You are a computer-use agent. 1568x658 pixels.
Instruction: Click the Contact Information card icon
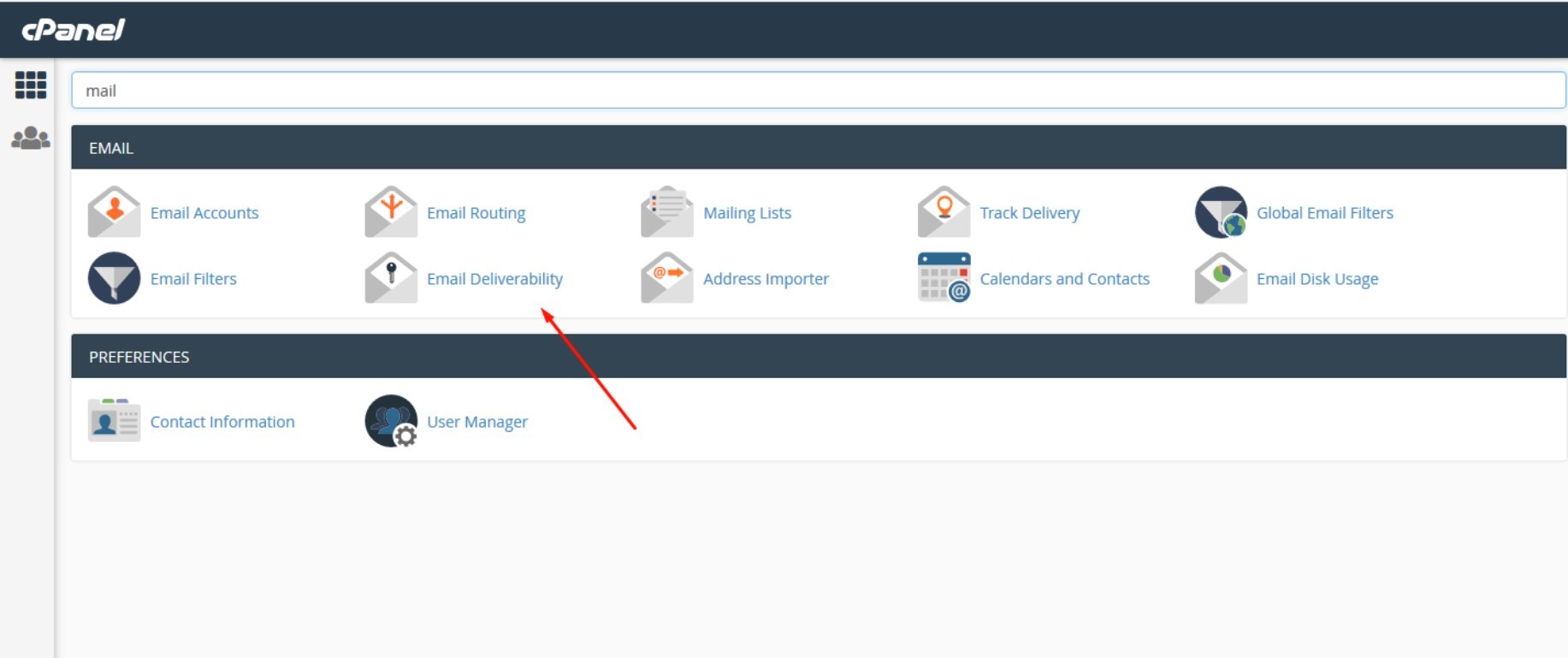pyautogui.click(x=114, y=420)
